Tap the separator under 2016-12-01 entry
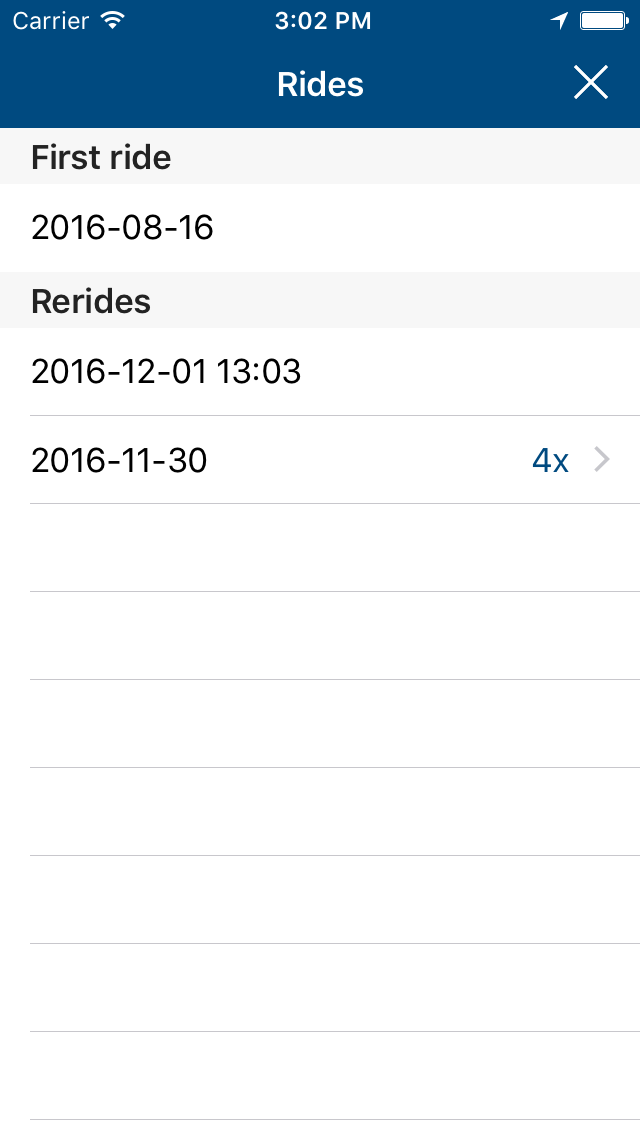This screenshot has height=1136, width=640. 335,415
